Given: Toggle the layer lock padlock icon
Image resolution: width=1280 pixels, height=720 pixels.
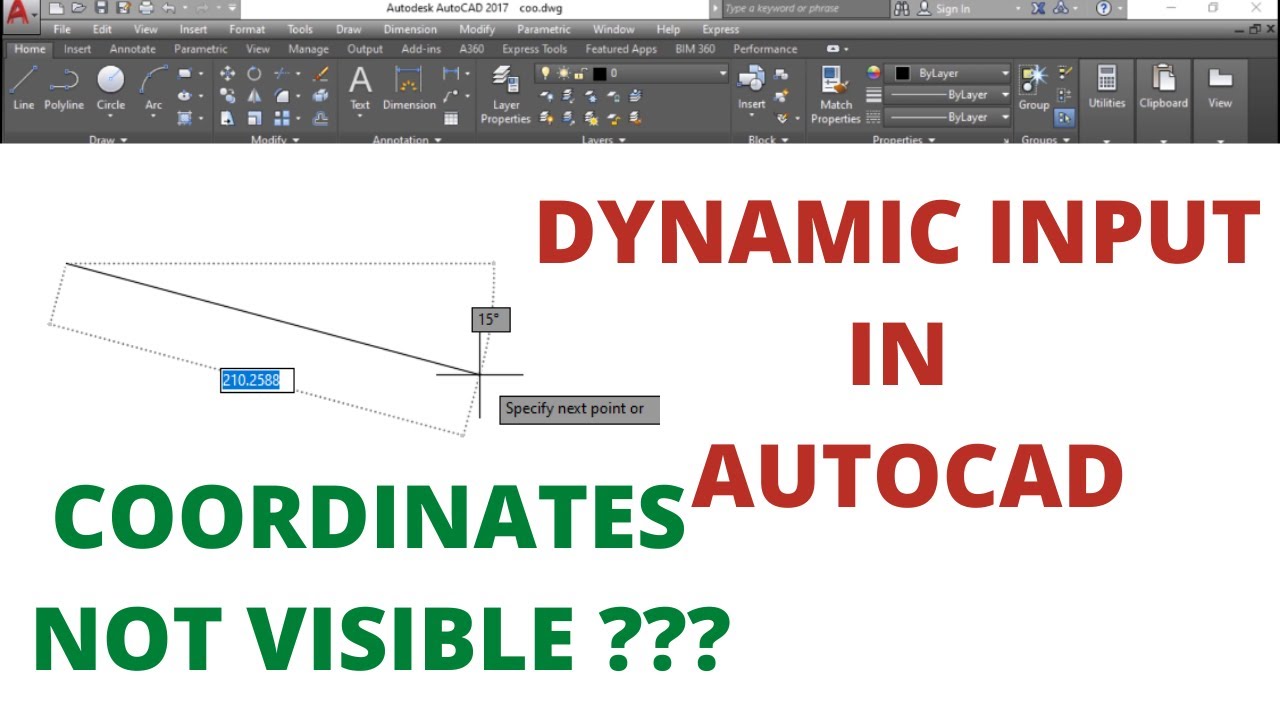Looking at the screenshot, I should [580, 74].
